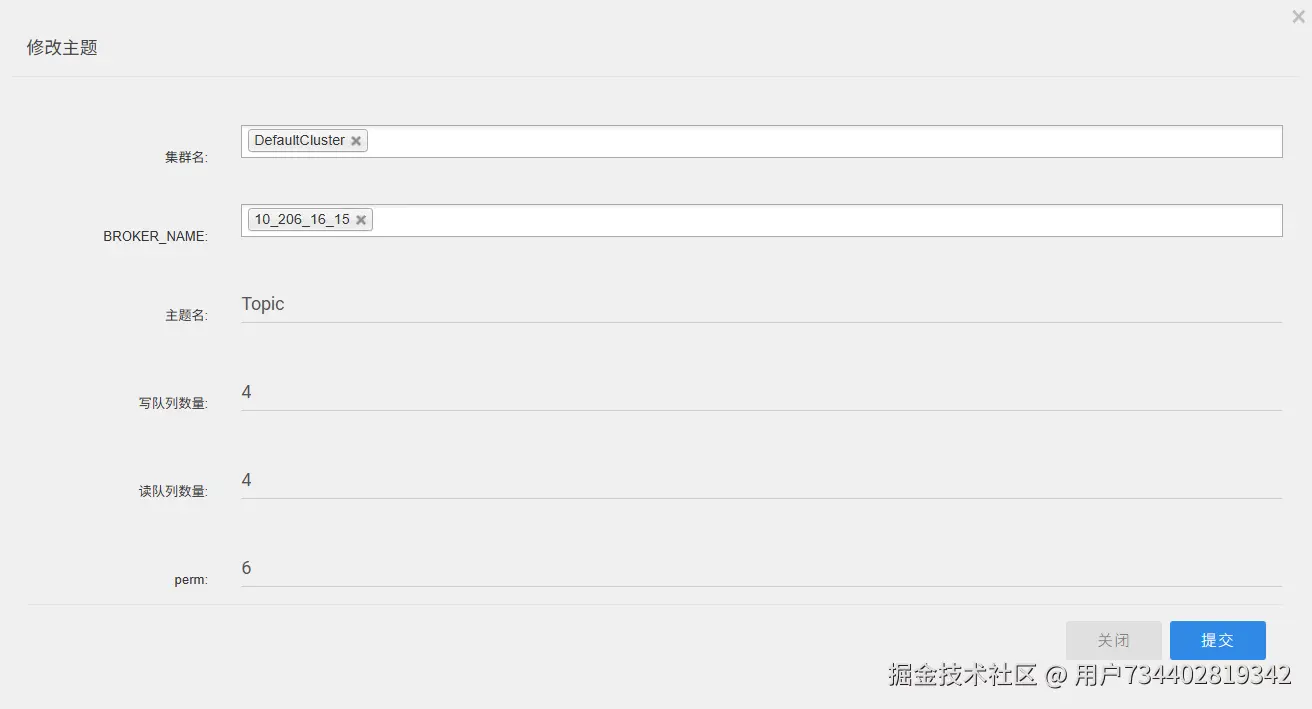
Task: Focus the perm input field
Action: coord(762,568)
